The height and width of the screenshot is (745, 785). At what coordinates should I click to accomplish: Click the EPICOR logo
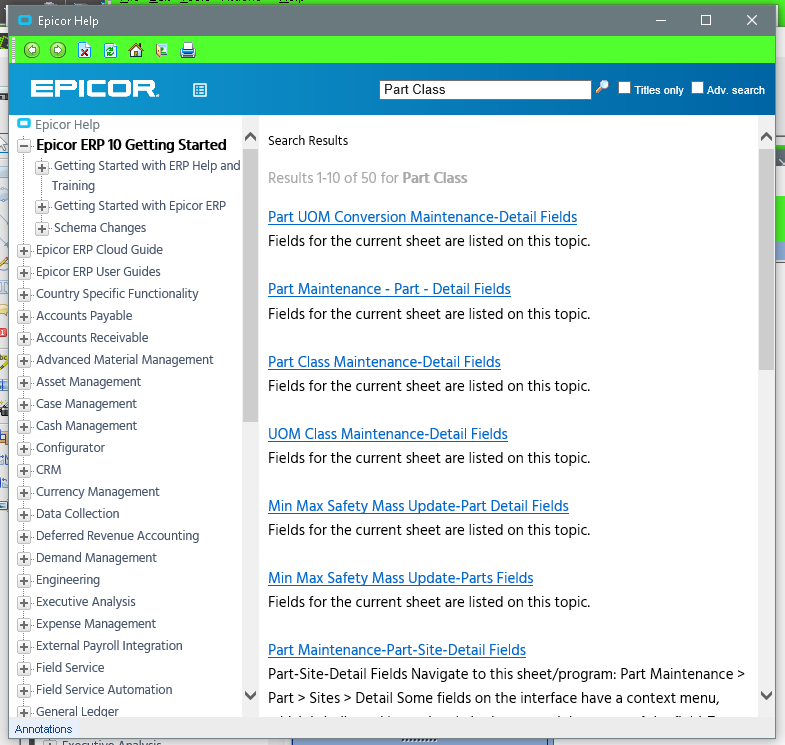point(95,89)
